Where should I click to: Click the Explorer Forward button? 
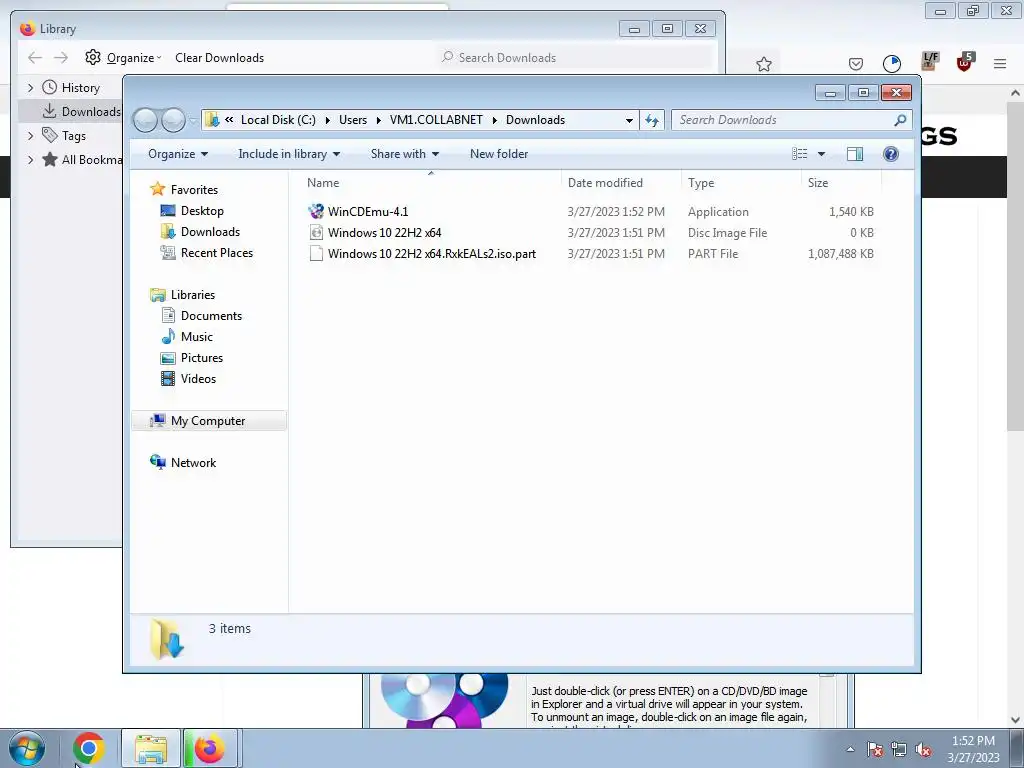(x=173, y=120)
